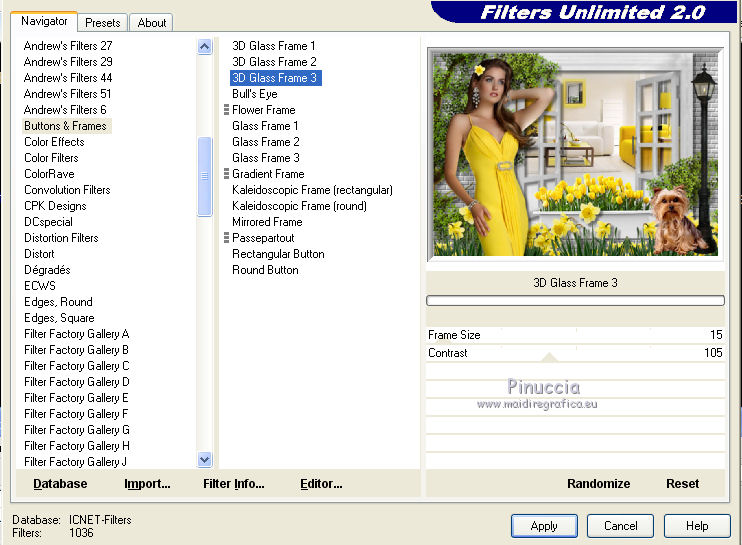This screenshot has width=742, height=545.
Task: Select the Dégradés category
Action: (x=47, y=270)
